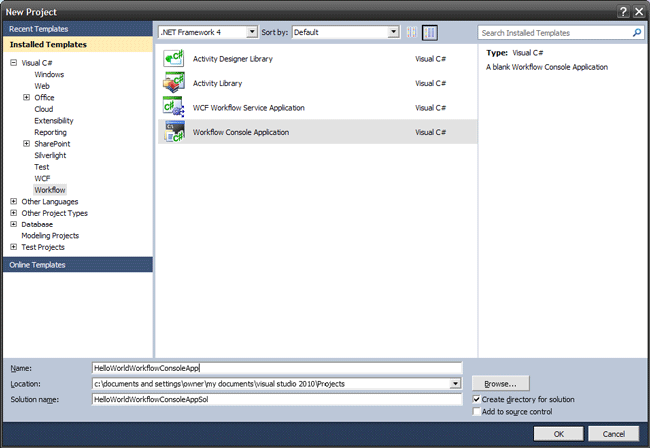Open the Location path dropdown

click(x=455, y=384)
